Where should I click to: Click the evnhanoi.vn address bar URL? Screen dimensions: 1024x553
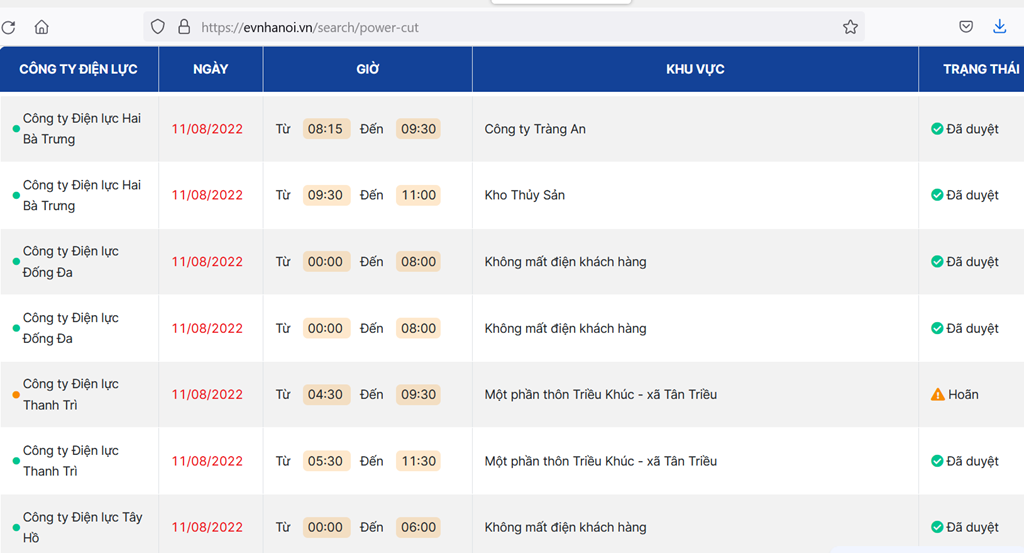point(310,27)
